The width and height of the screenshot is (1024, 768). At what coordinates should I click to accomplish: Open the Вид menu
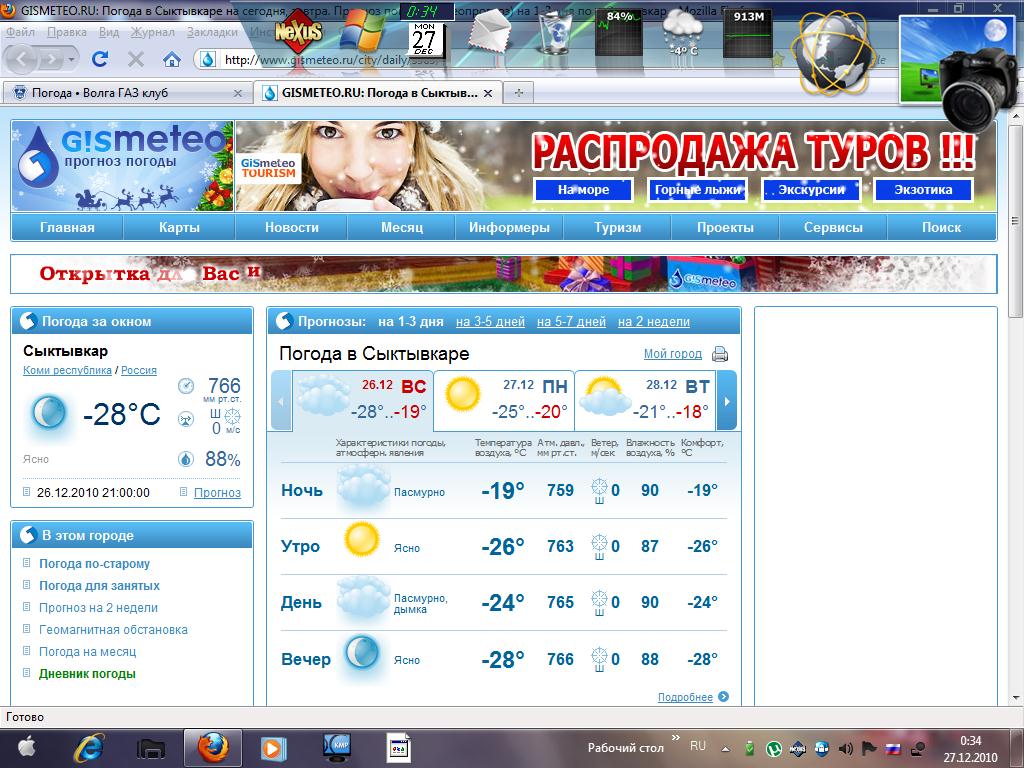(x=109, y=32)
